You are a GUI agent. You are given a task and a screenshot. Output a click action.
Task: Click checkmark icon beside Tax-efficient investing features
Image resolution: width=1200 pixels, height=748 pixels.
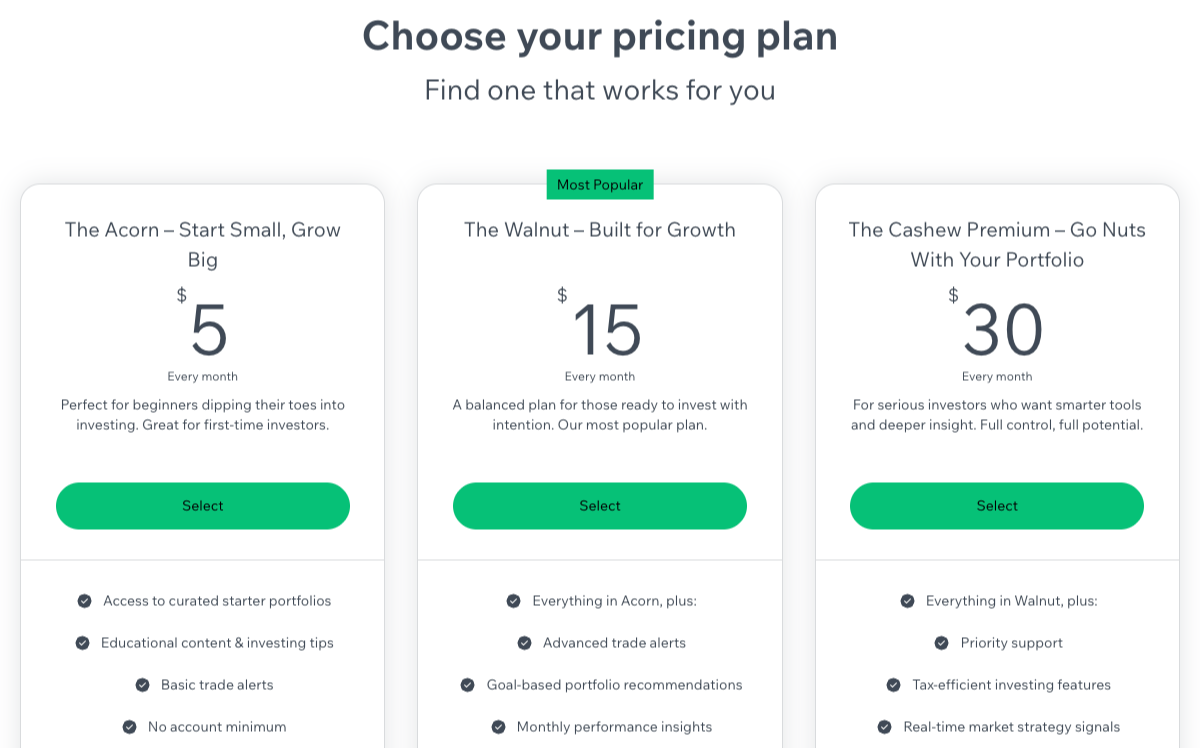point(894,685)
